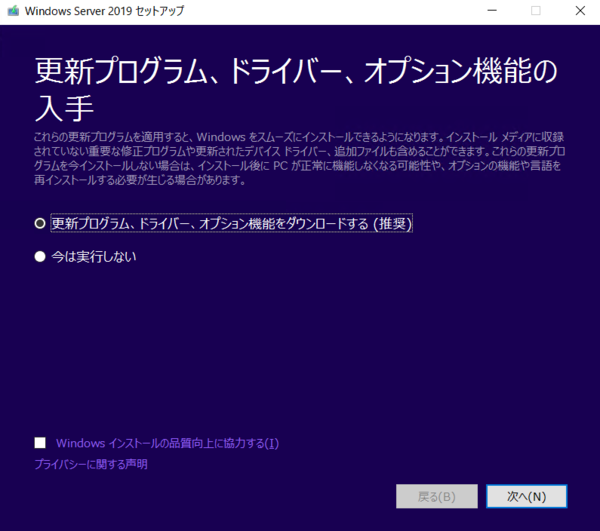
Task: Click the (推奨) text in the first option
Action: (393, 223)
